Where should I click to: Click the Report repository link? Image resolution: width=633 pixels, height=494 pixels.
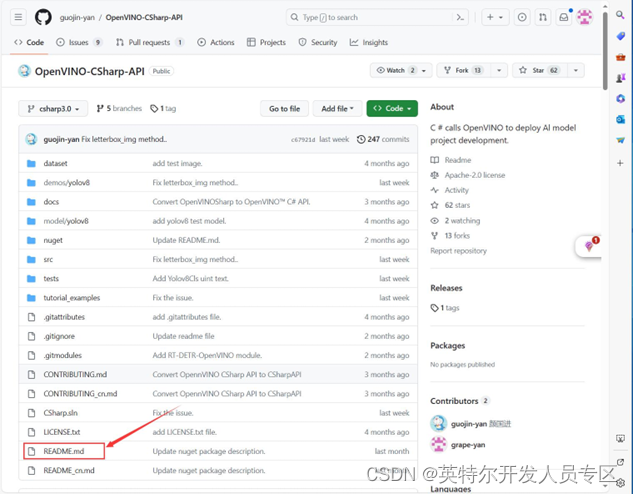(459, 251)
